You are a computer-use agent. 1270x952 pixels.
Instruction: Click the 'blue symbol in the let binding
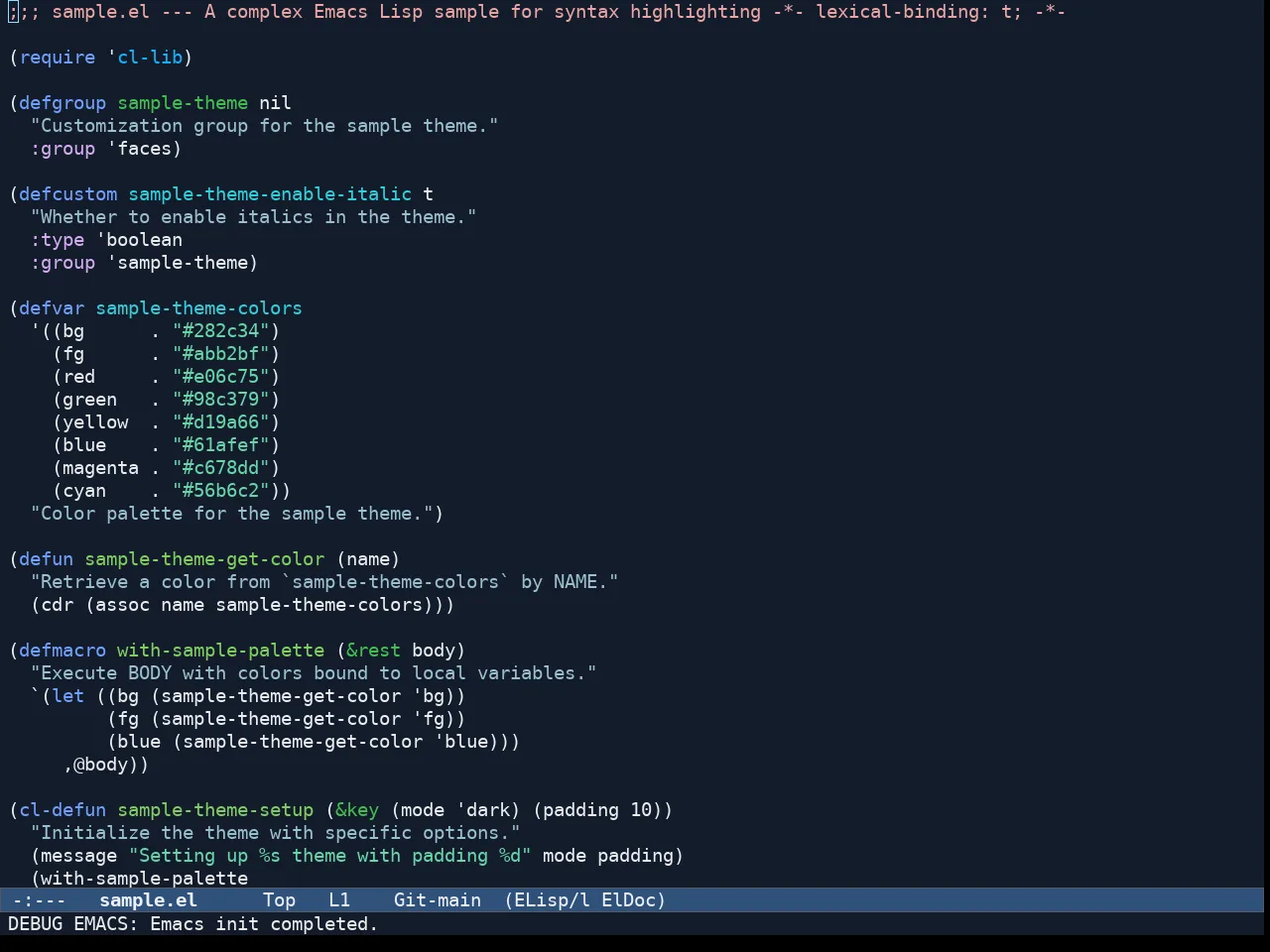[461, 742]
